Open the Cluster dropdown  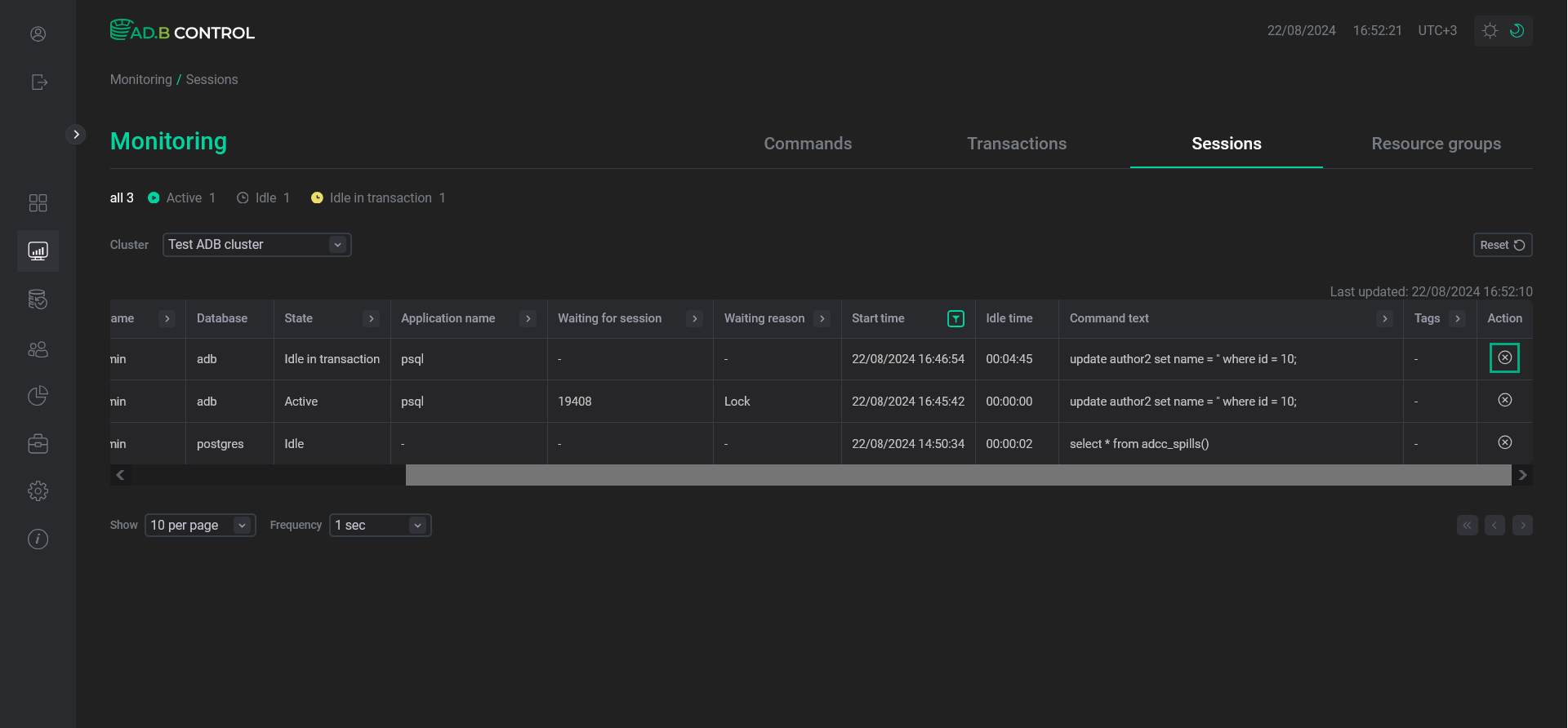pyautogui.click(x=256, y=245)
